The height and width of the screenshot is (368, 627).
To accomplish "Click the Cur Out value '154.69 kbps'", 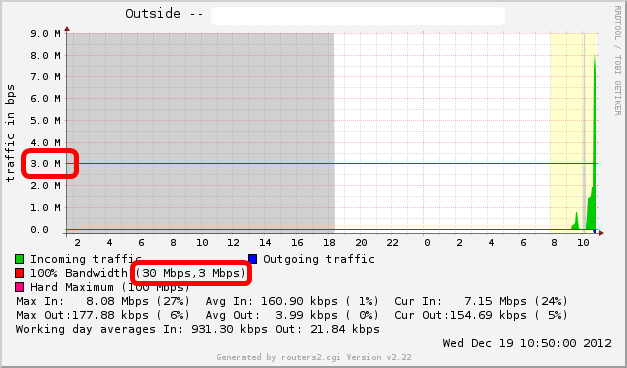I will (x=488, y=315).
